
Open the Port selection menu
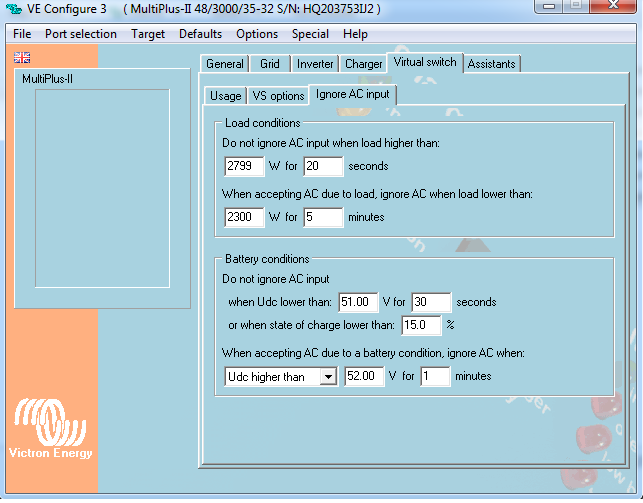[81, 34]
